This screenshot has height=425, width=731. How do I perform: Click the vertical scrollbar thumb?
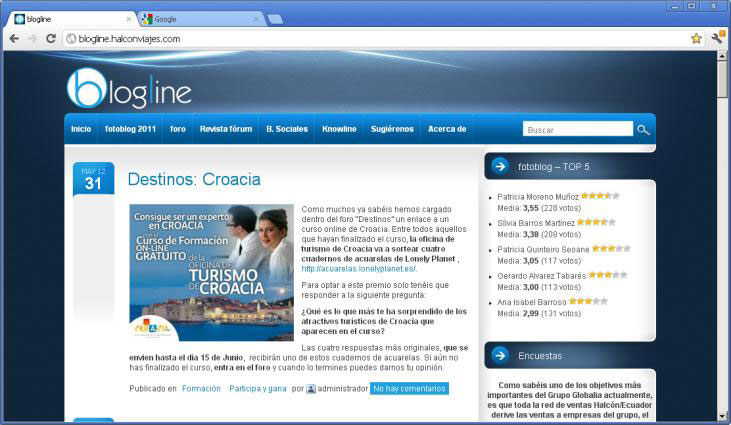(x=722, y=79)
